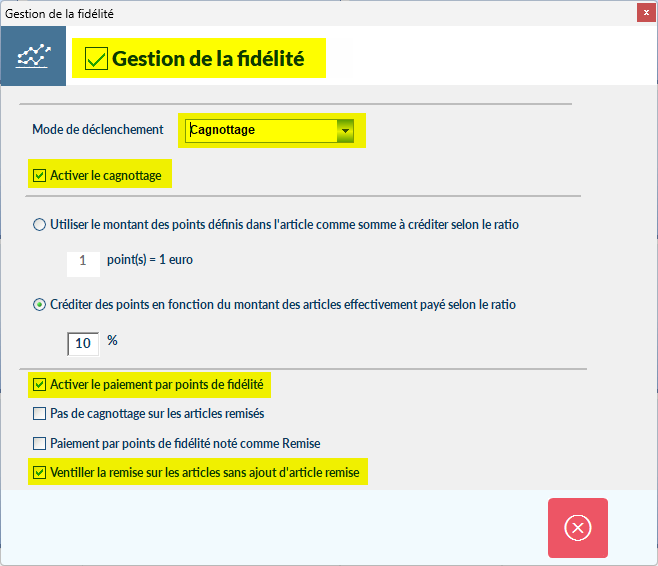Click the Cagnottage combo box field

pyautogui.click(x=269, y=130)
